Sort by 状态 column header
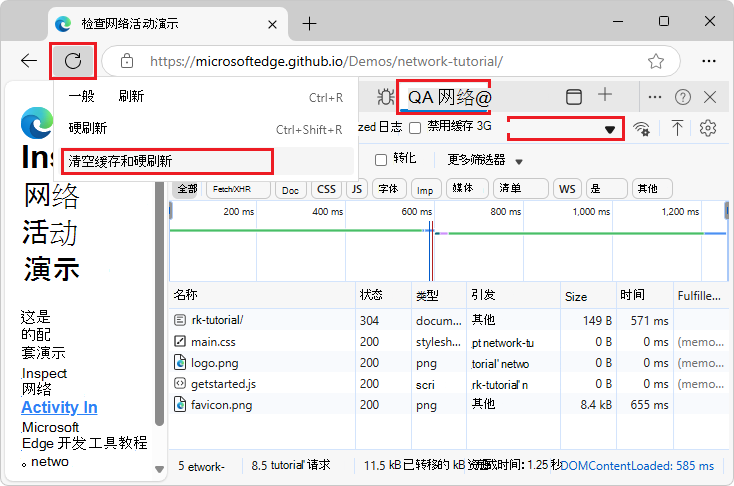 click(383, 295)
